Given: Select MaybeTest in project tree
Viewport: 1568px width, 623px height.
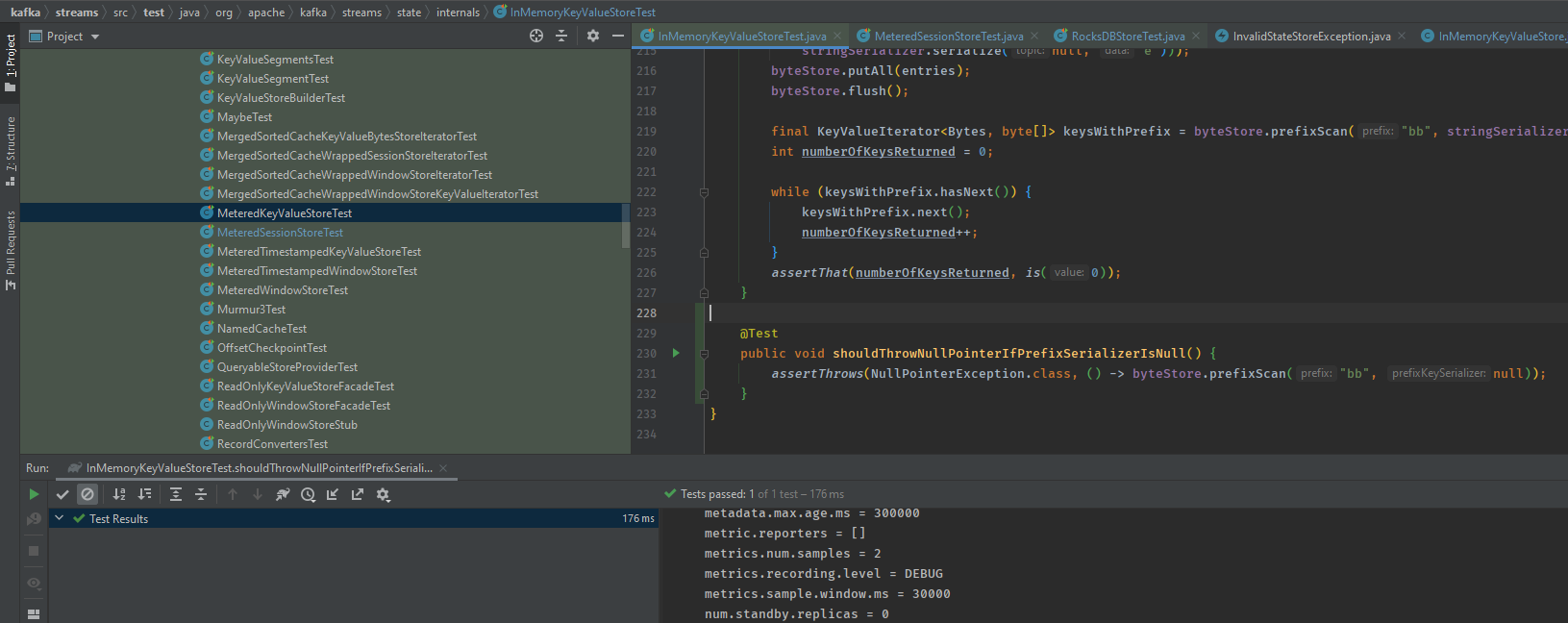Looking at the screenshot, I should (244, 117).
